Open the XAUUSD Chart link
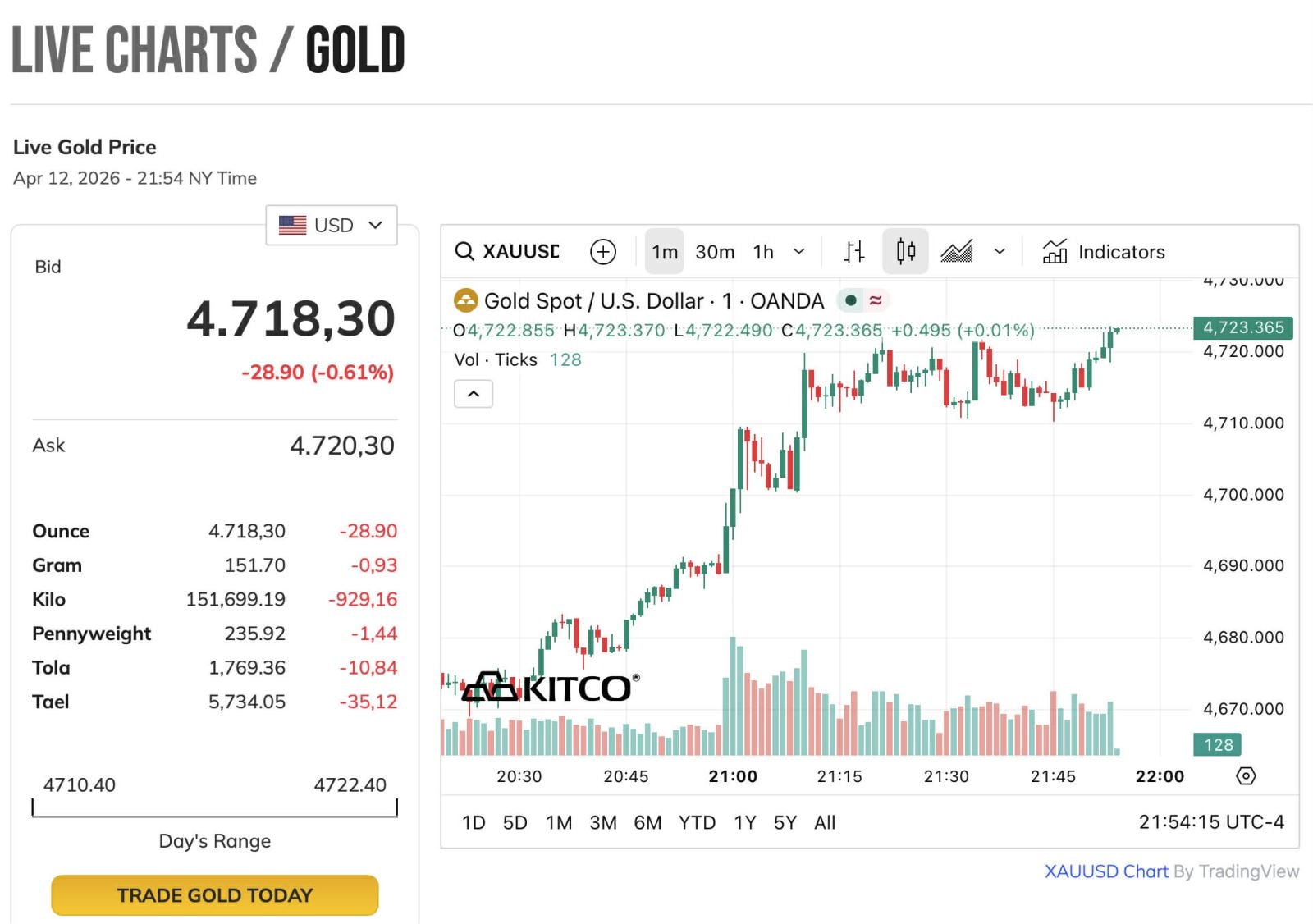1313x924 pixels. (x=1105, y=871)
